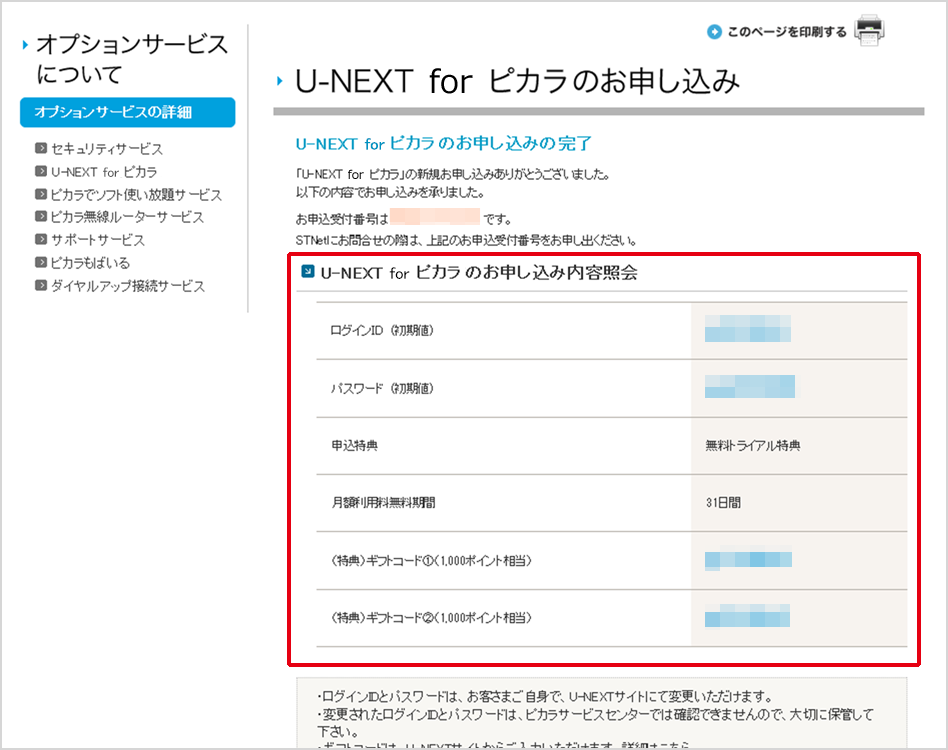Select オプションサービスの詳細 menu header
Viewport: 948px width, 750px height.
click(128, 112)
